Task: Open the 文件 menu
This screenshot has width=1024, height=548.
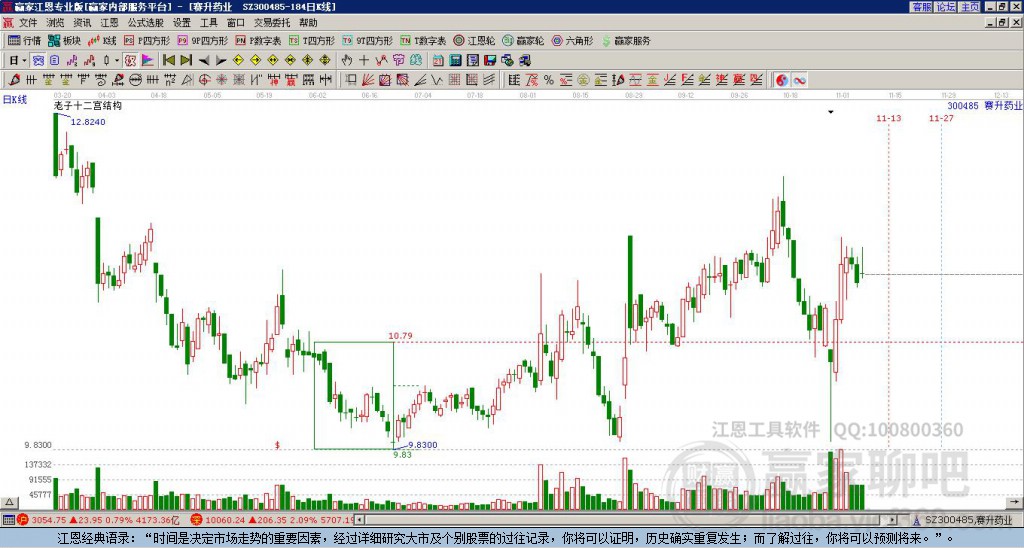Action: (x=28, y=23)
